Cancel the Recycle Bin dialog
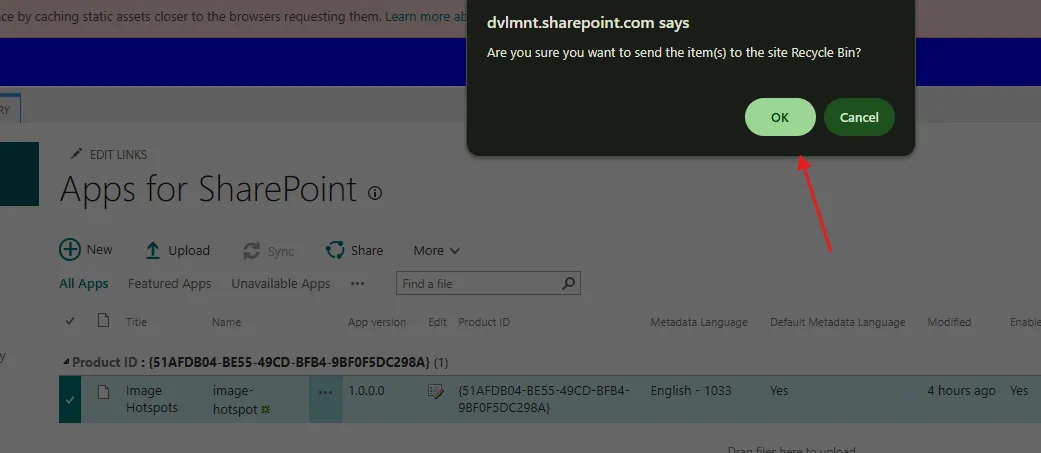The width and height of the screenshot is (1041, 453). [858, 117]
